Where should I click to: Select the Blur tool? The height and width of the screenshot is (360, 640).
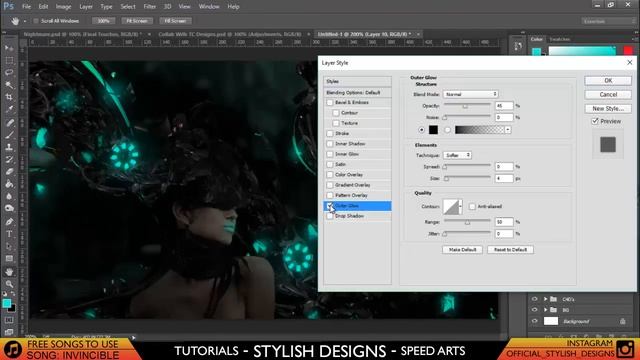coord(9,196)
